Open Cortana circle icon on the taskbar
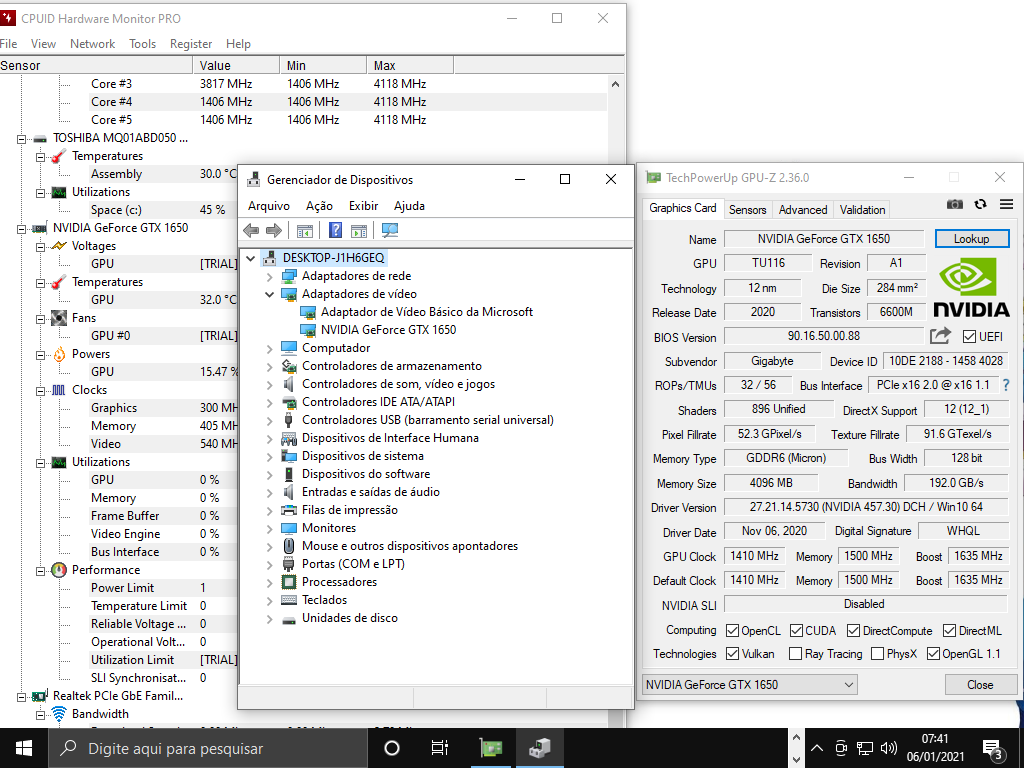The width and height of the screenshot is (1024, 768). click(392, 748)
